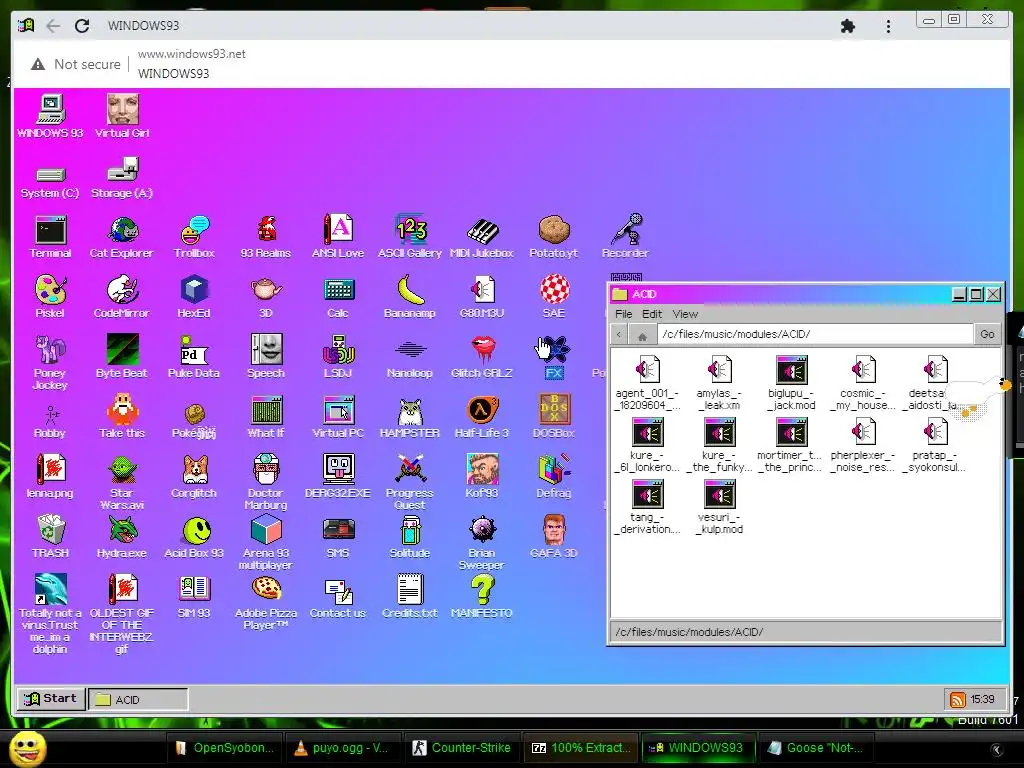Click smiley start orb on host taskbar
This screenshot has height=768, width=1024.
27,750
